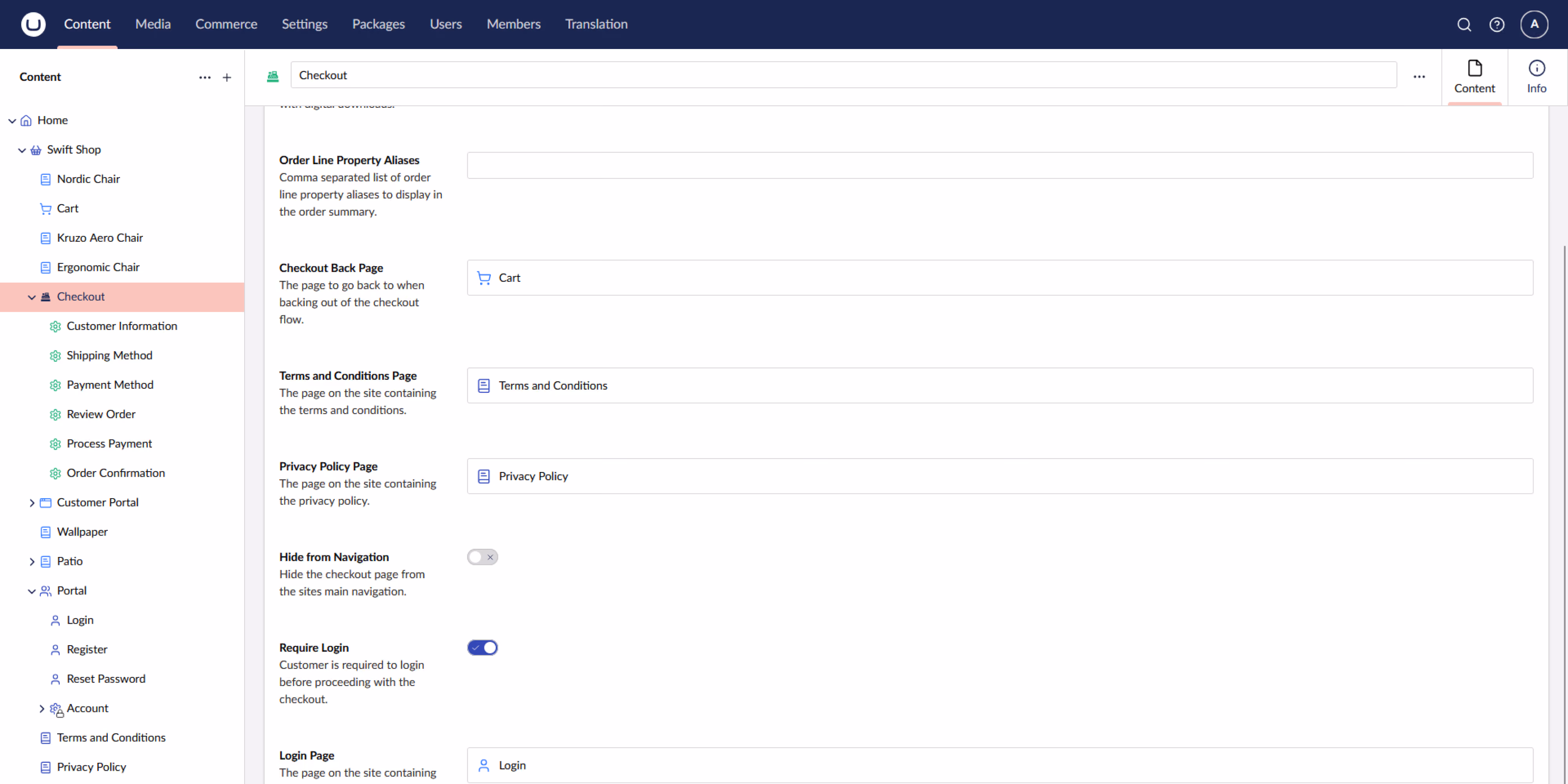1568x784 pixels.
Task: Open Content section ellipsis actions menu
Action: point(205,77)
